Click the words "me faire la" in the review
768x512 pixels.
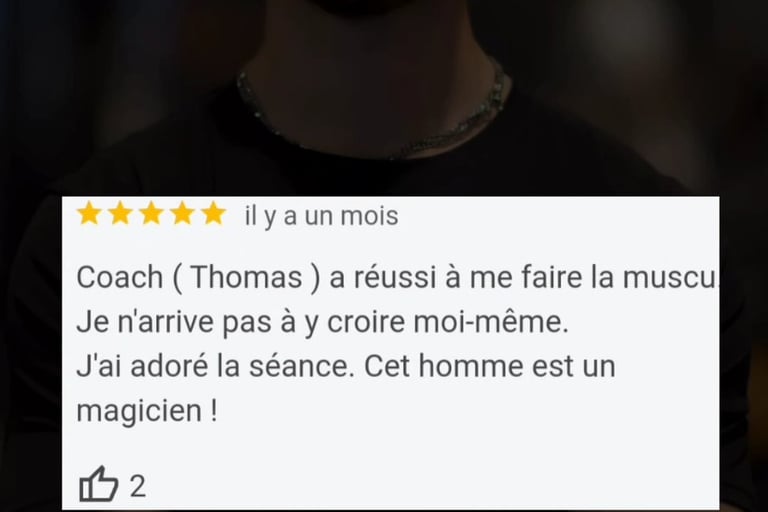tap(543, 277)
